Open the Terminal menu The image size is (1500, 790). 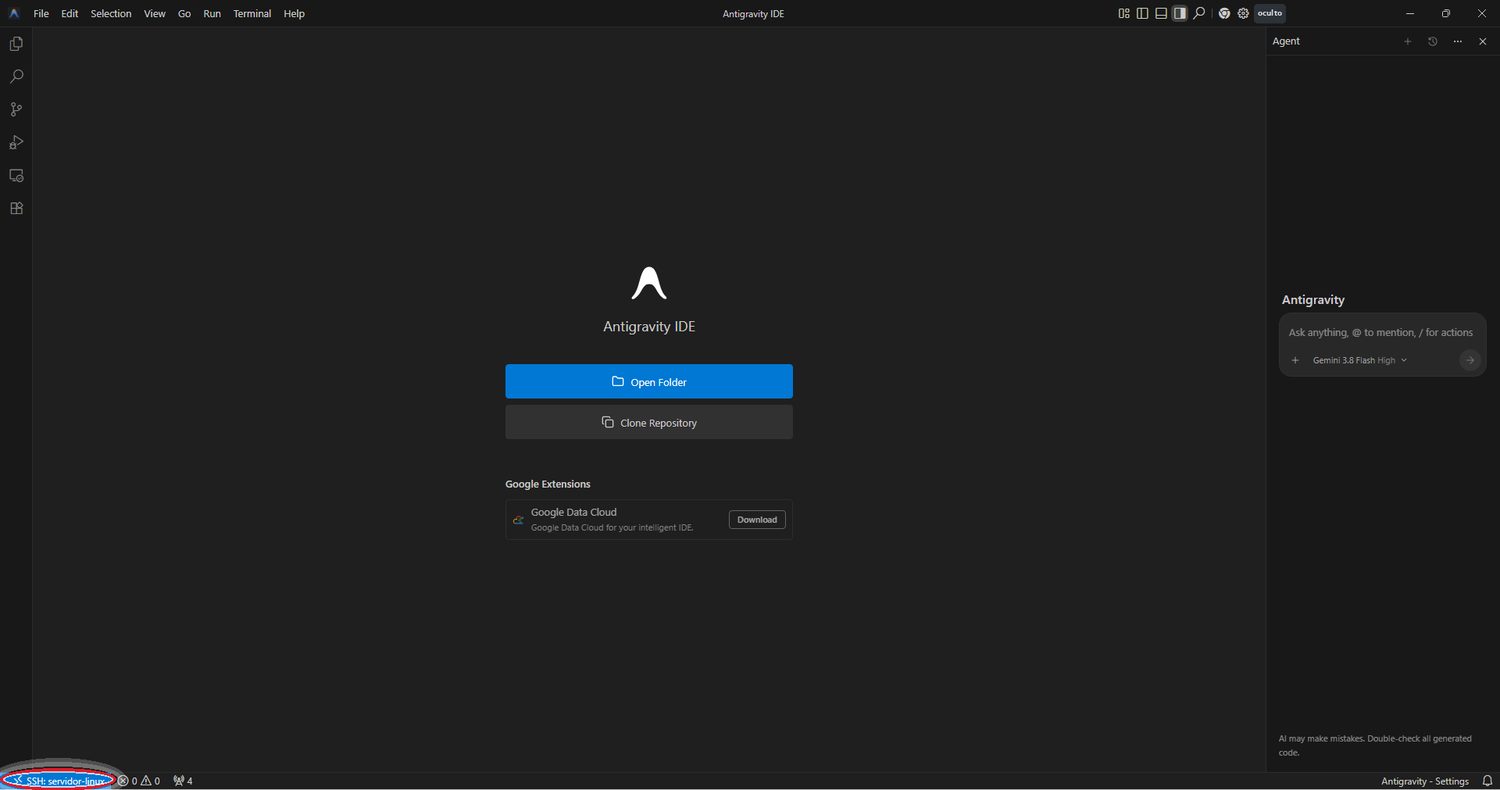pos(252,14)
